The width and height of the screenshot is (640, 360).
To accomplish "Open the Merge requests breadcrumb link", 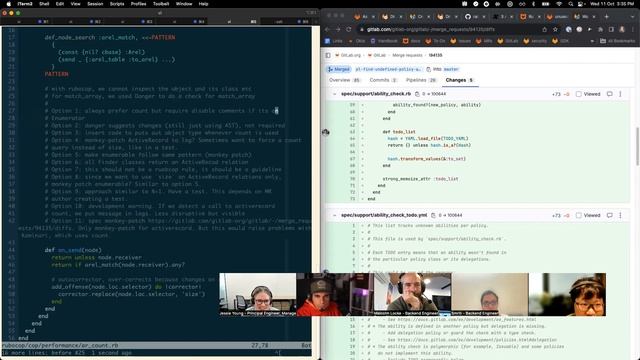I will (407, 55).
